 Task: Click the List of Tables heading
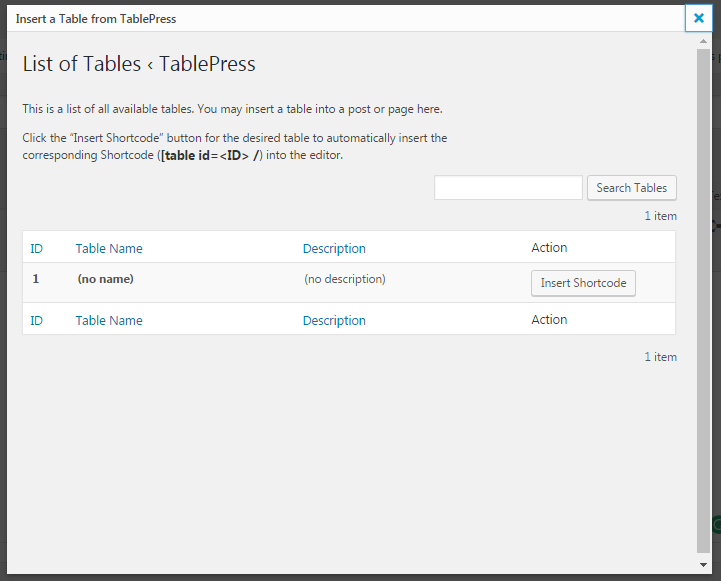[139, 64]
